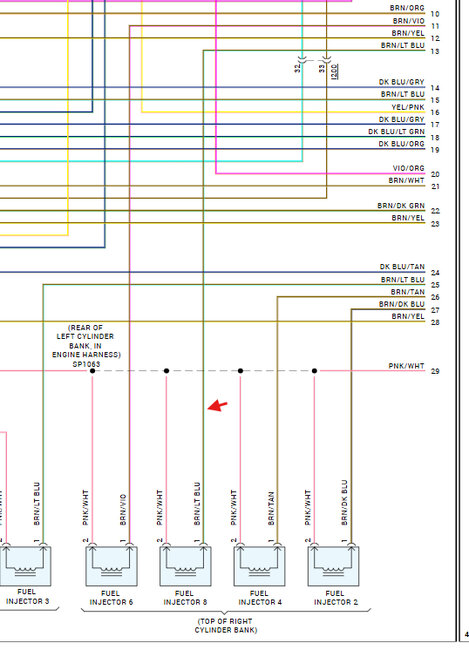
Task: Click the BRN/ORG wire label at pin 10
Action: point(407,8)
